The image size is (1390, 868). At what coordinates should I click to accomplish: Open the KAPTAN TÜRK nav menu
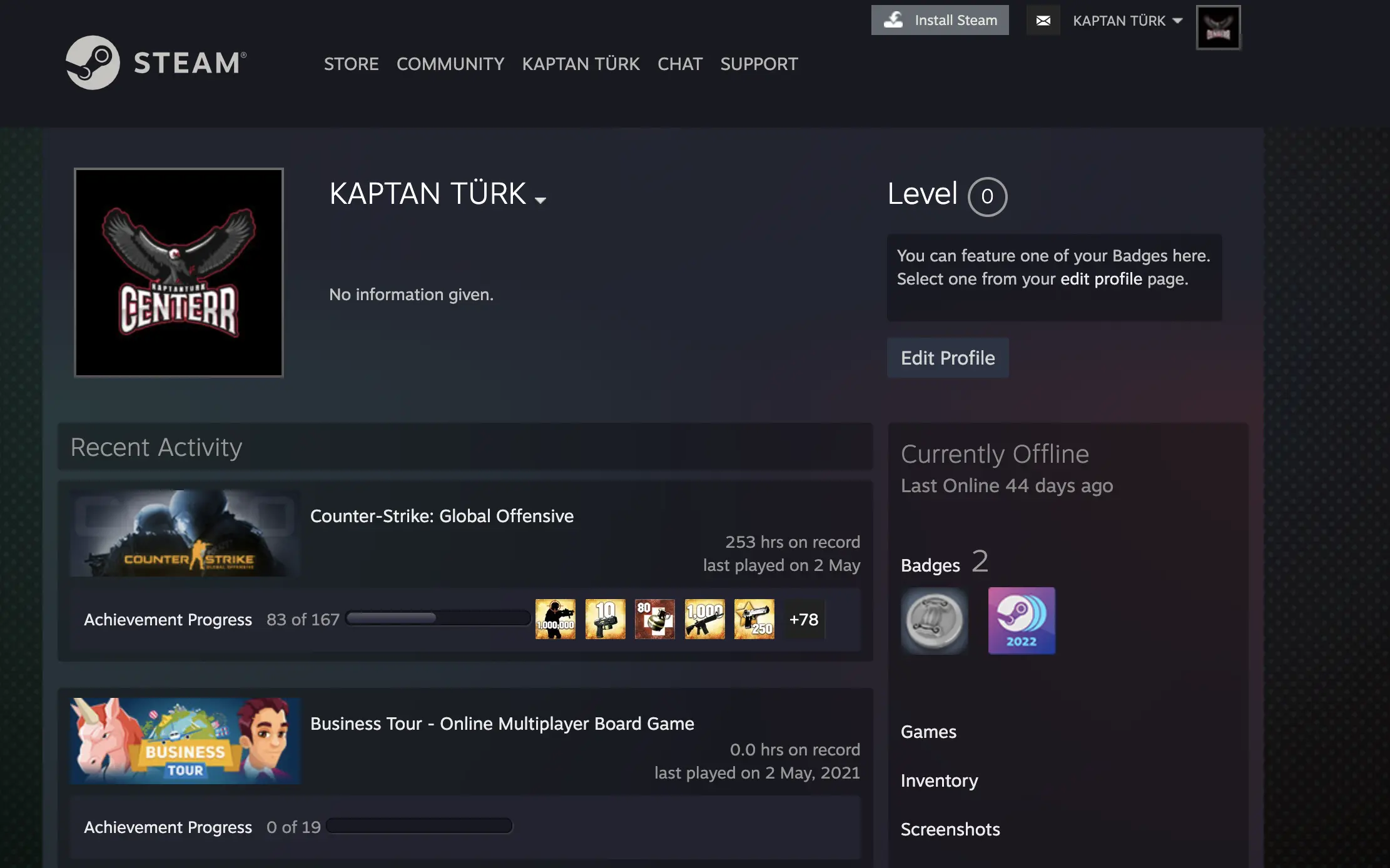pos(581,64)
